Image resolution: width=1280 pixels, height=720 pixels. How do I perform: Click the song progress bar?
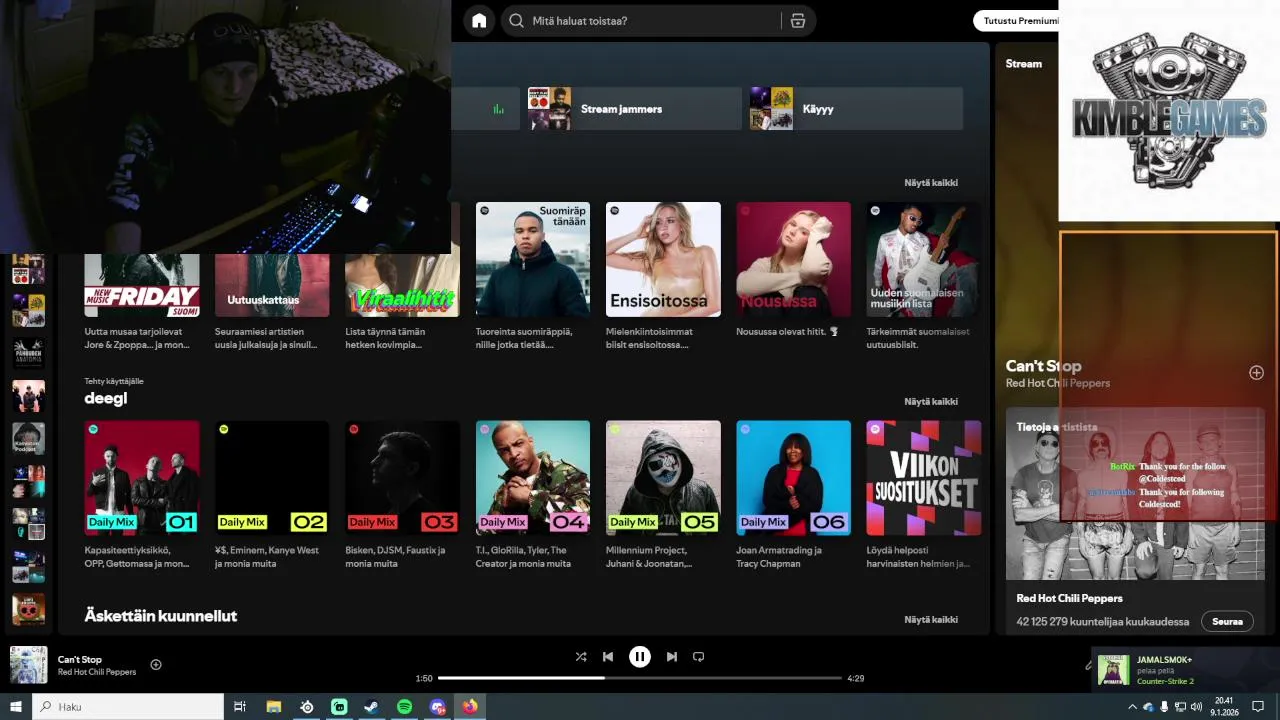pos(640,678)
